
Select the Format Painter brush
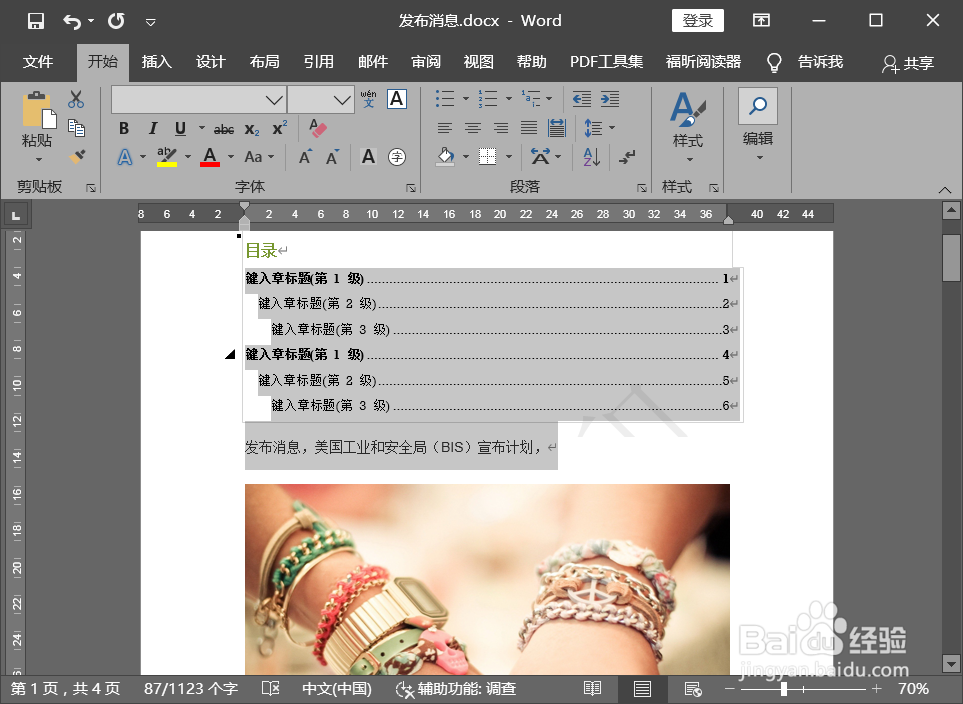[77, 157]
